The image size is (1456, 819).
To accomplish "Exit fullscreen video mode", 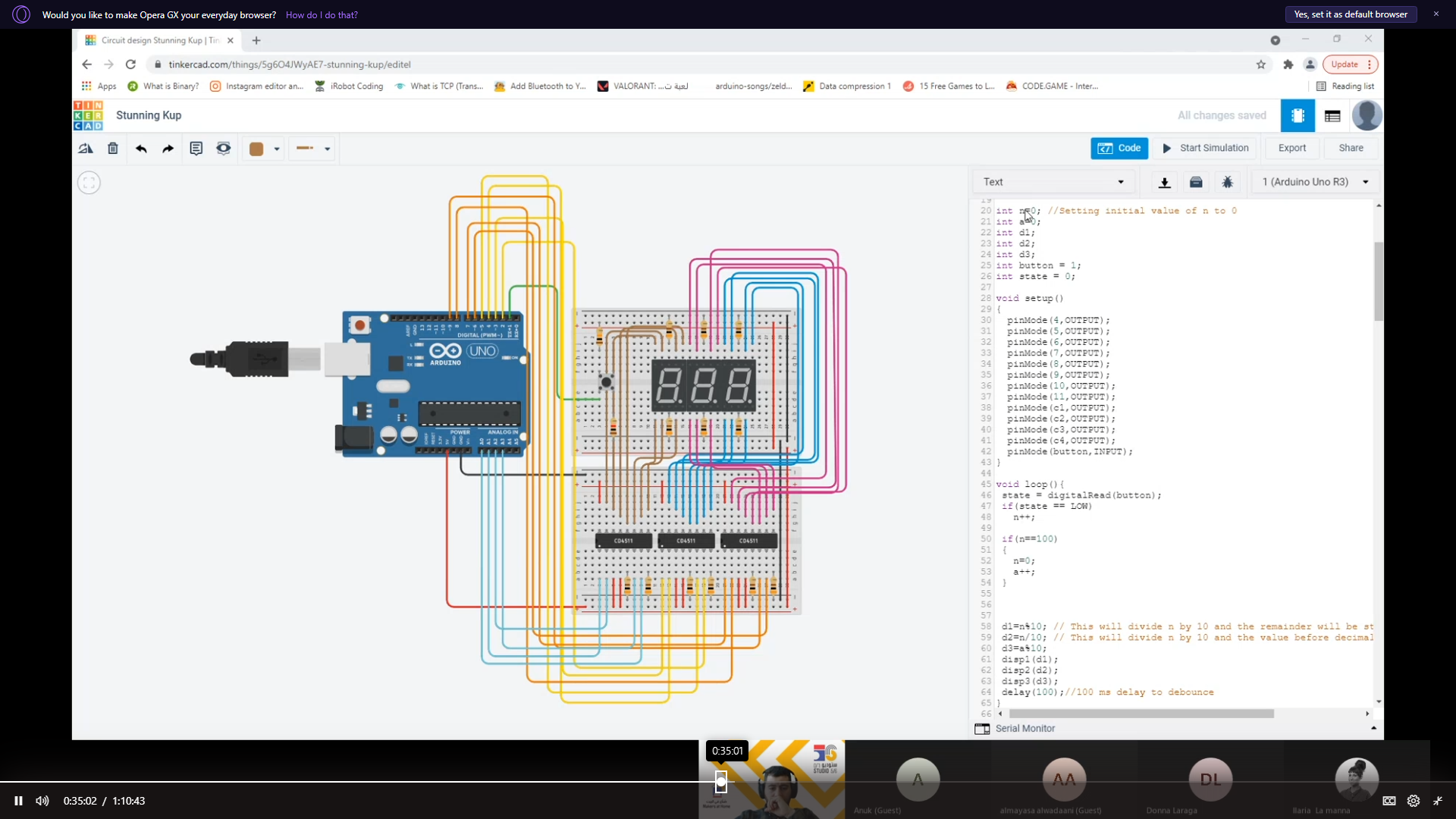I will click(1438, 801).
